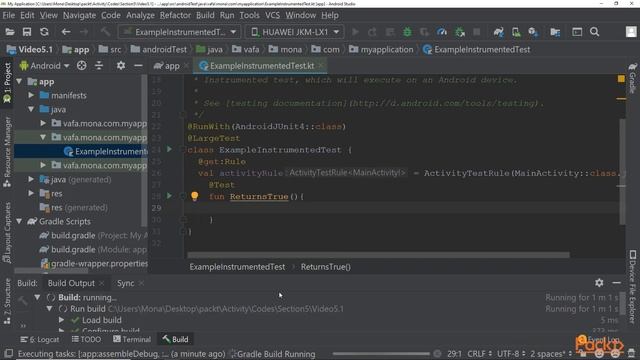
Task: Collapse the app module tree node
Action: [19, 82]
